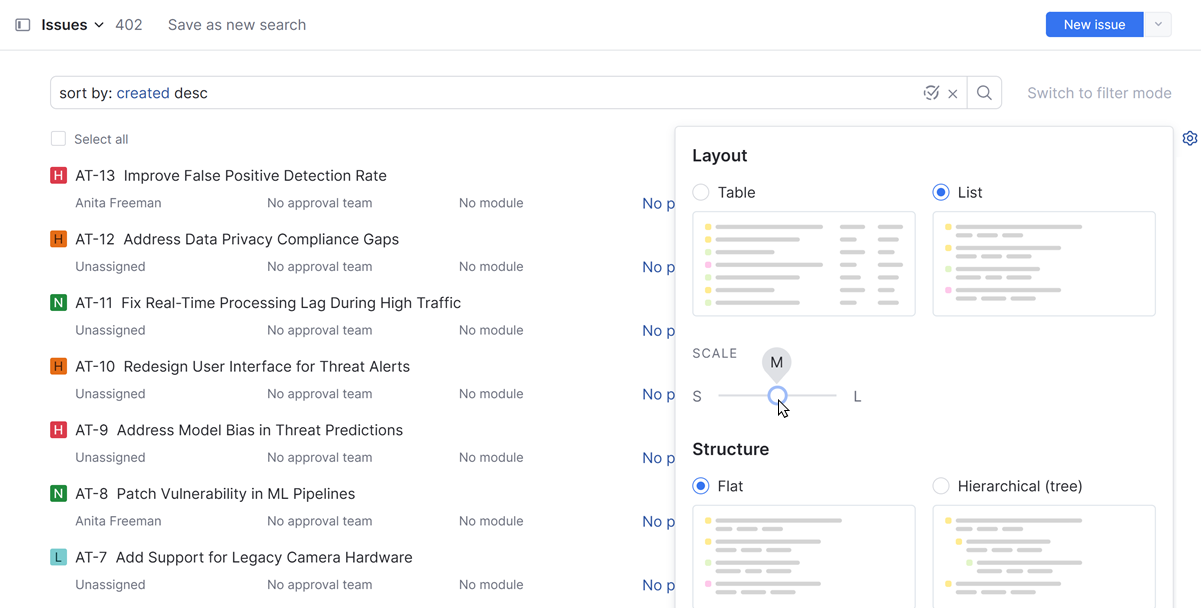The width and height of the screenshot is (1201, 608).
Task: Click the priority icon of issue AT-8
Action: point(58,494)
